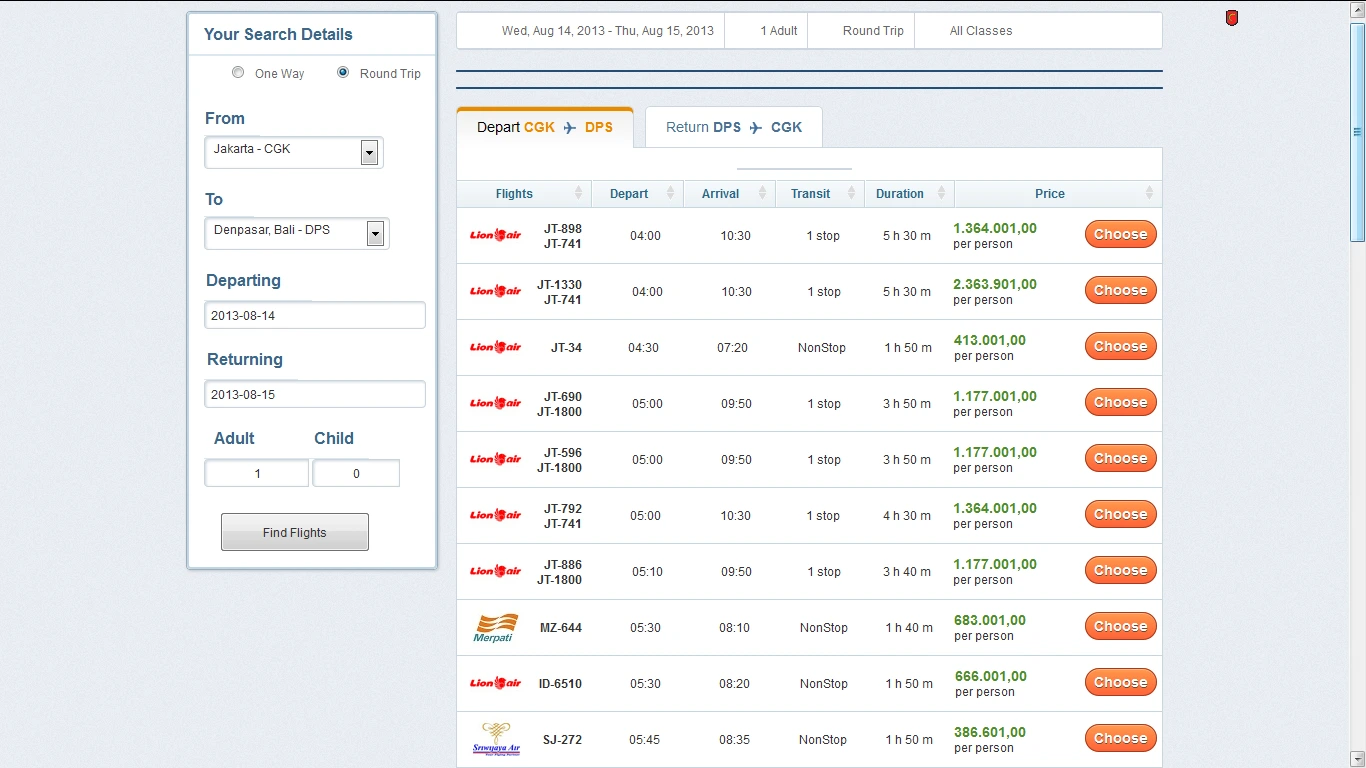The image size is (1366, 768).
Task: Select the One Way radio button
Action: [x=238, y=72]
